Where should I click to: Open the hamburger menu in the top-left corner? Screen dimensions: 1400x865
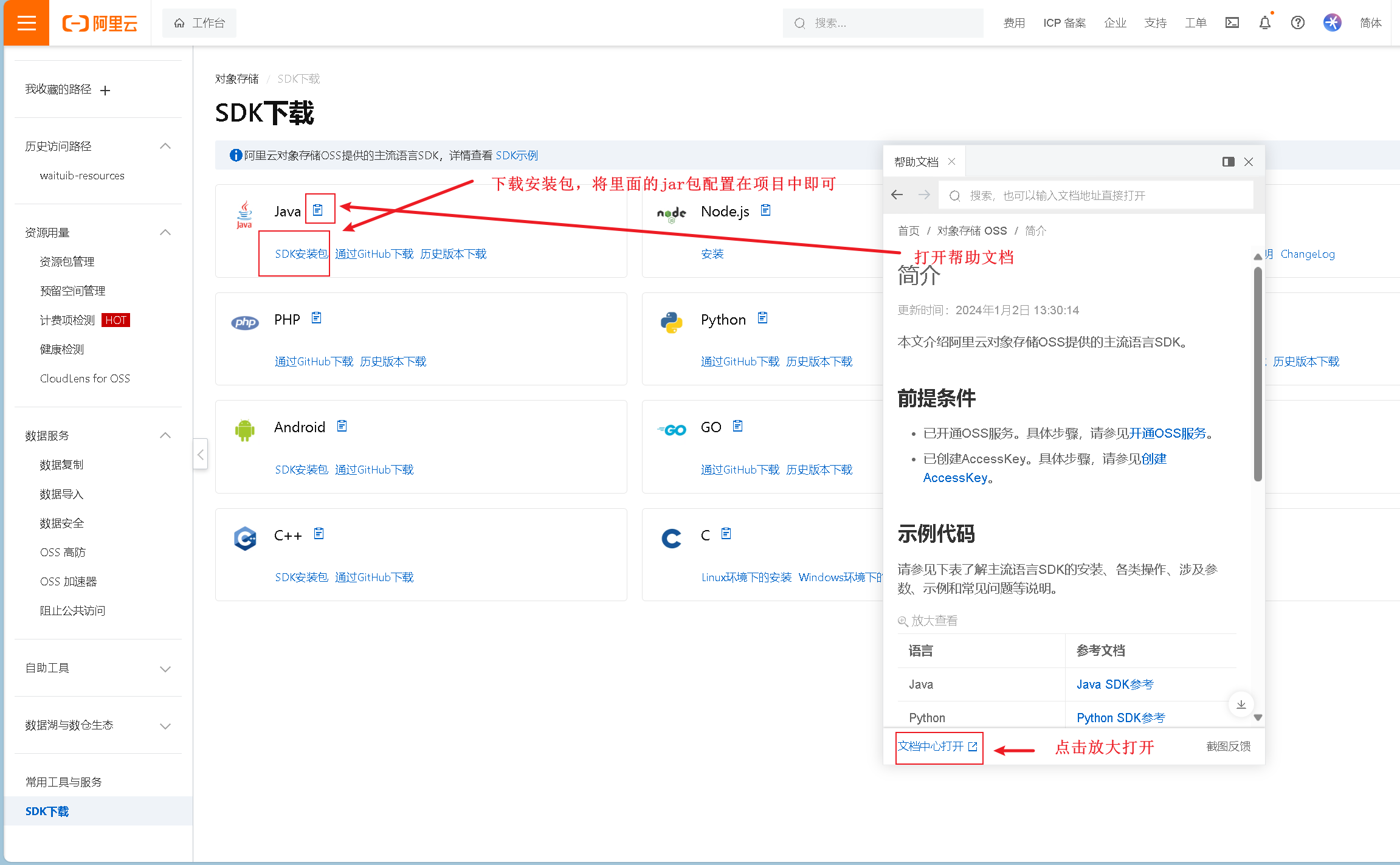click(26, 23)
